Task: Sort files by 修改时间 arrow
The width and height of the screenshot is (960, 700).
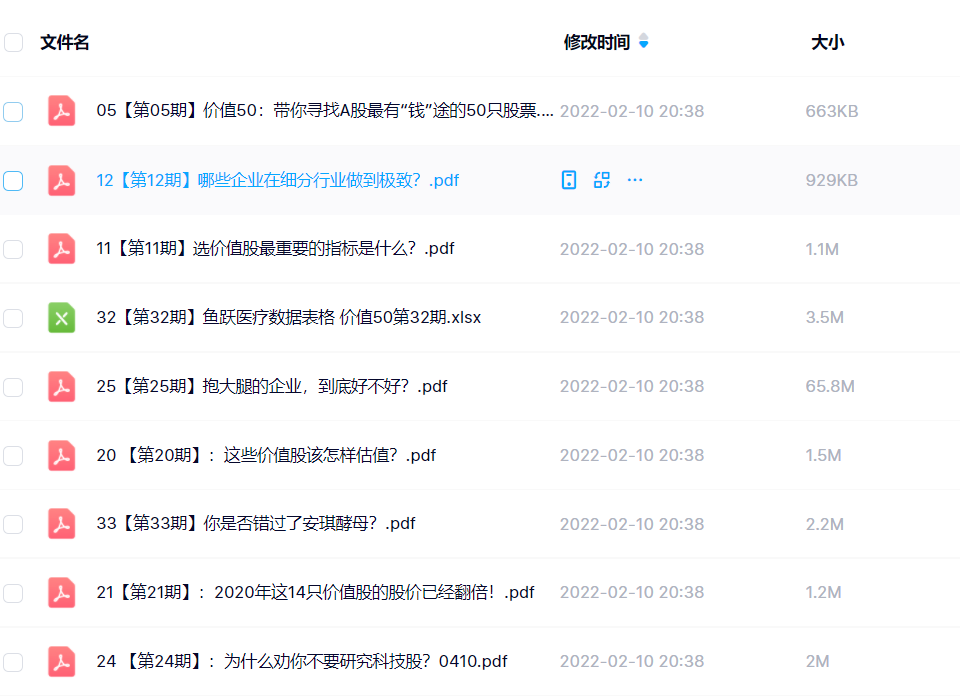Action: 643,42
